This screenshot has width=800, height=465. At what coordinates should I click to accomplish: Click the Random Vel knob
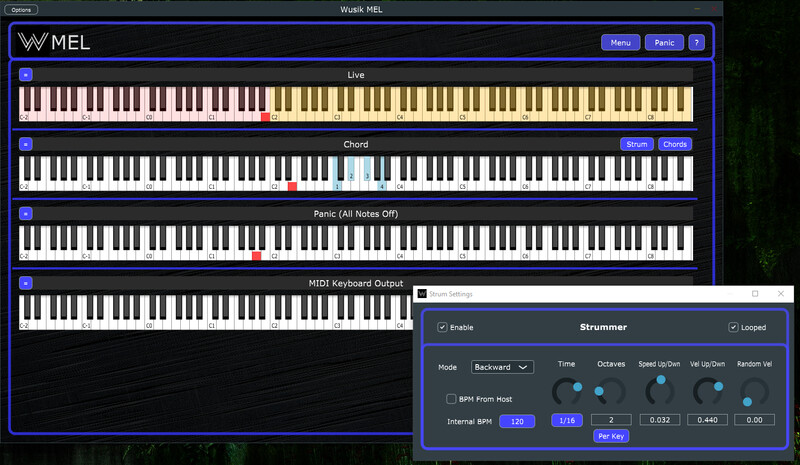755,392
